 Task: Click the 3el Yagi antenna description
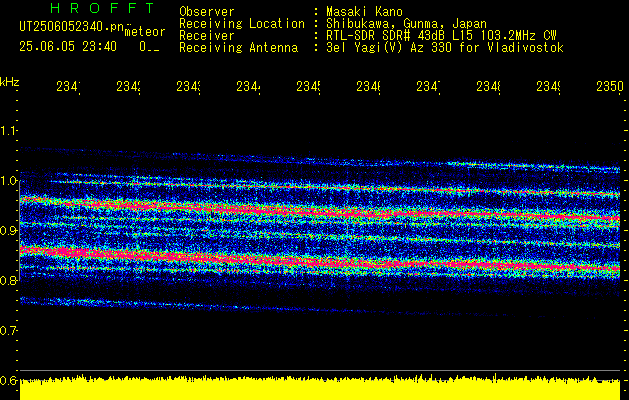pyautogui.click(x=445, y=48)
